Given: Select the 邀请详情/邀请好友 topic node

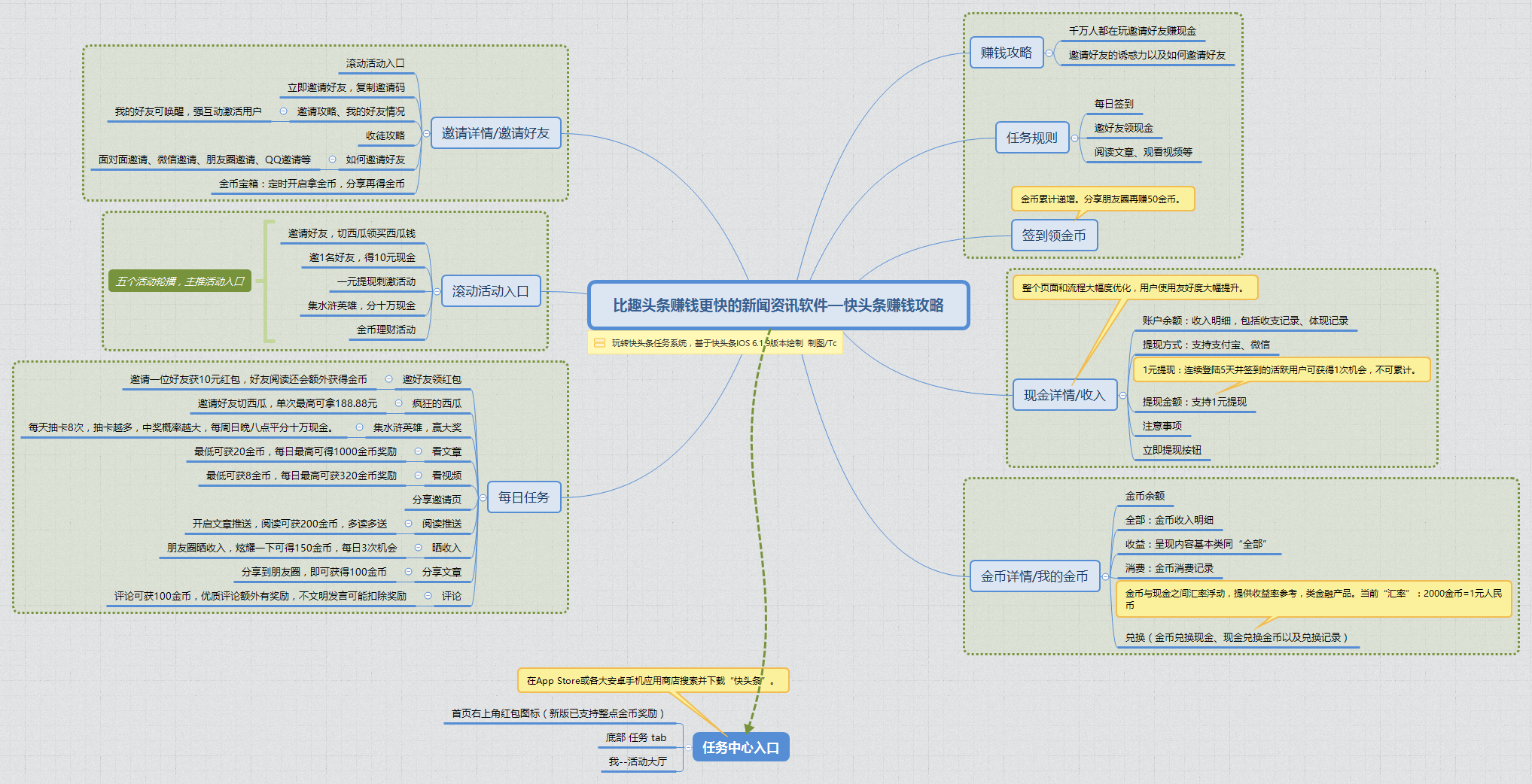Looking at the screenshot, I should click(496, 133).
